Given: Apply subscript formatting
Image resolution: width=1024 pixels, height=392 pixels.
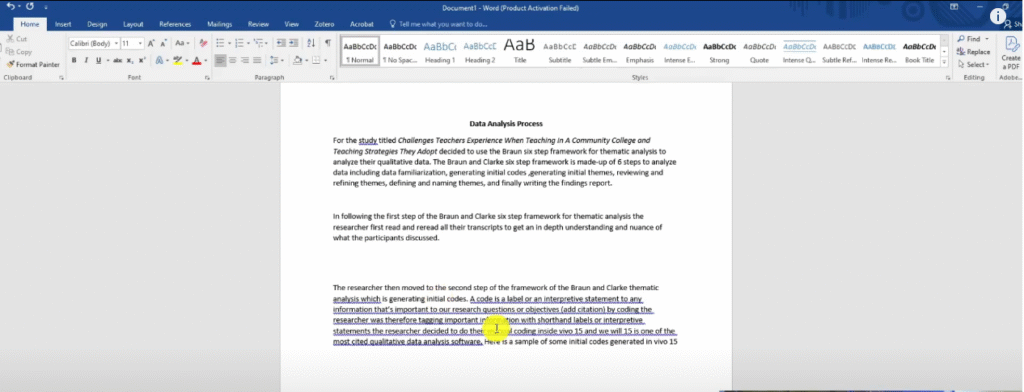Looking at the screenshot, I should (130, 60).
